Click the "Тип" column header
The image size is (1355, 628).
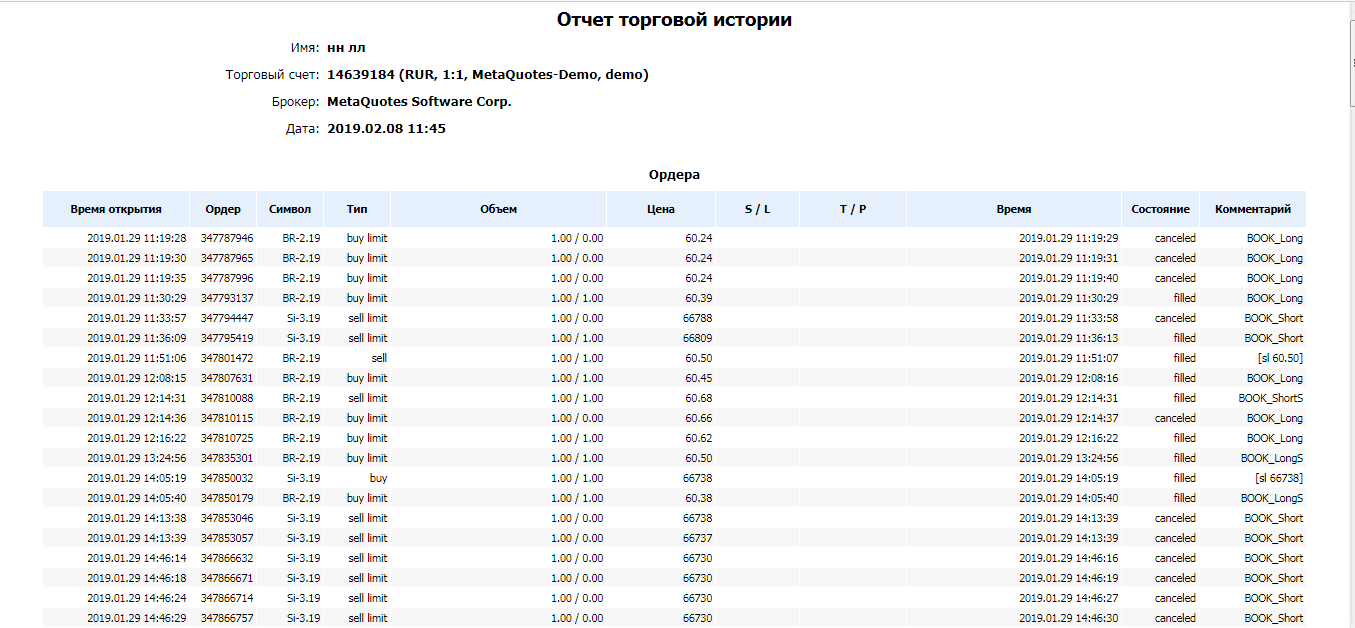pos(357,209)
